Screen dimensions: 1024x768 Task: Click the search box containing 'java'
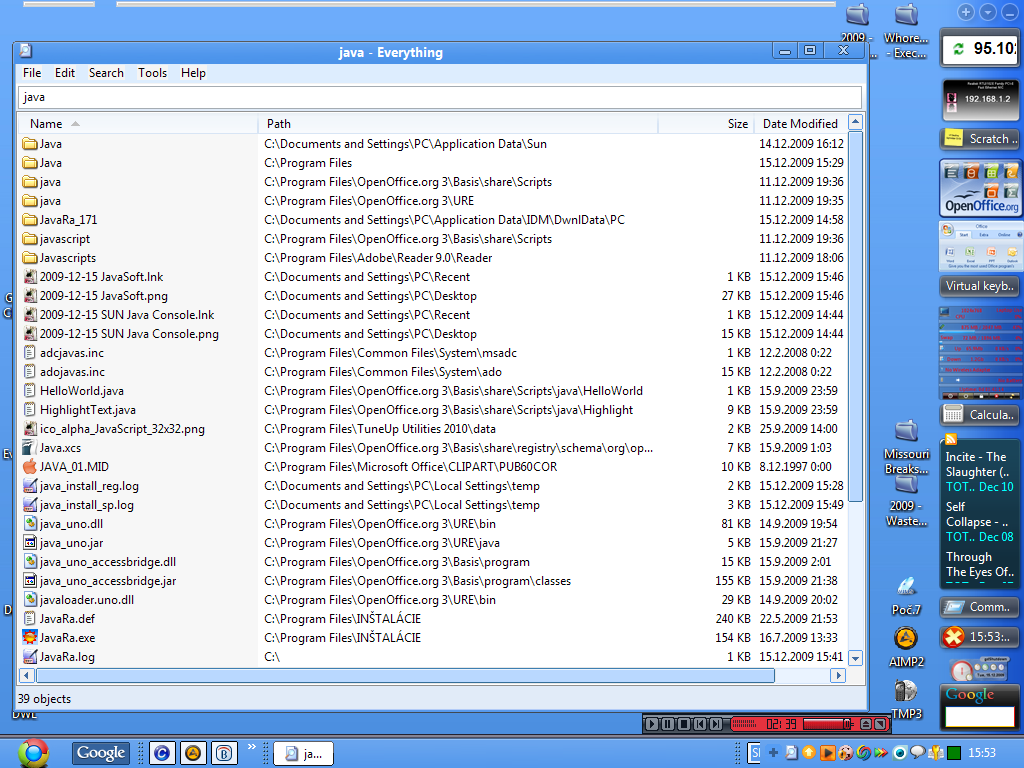point(440,97)
